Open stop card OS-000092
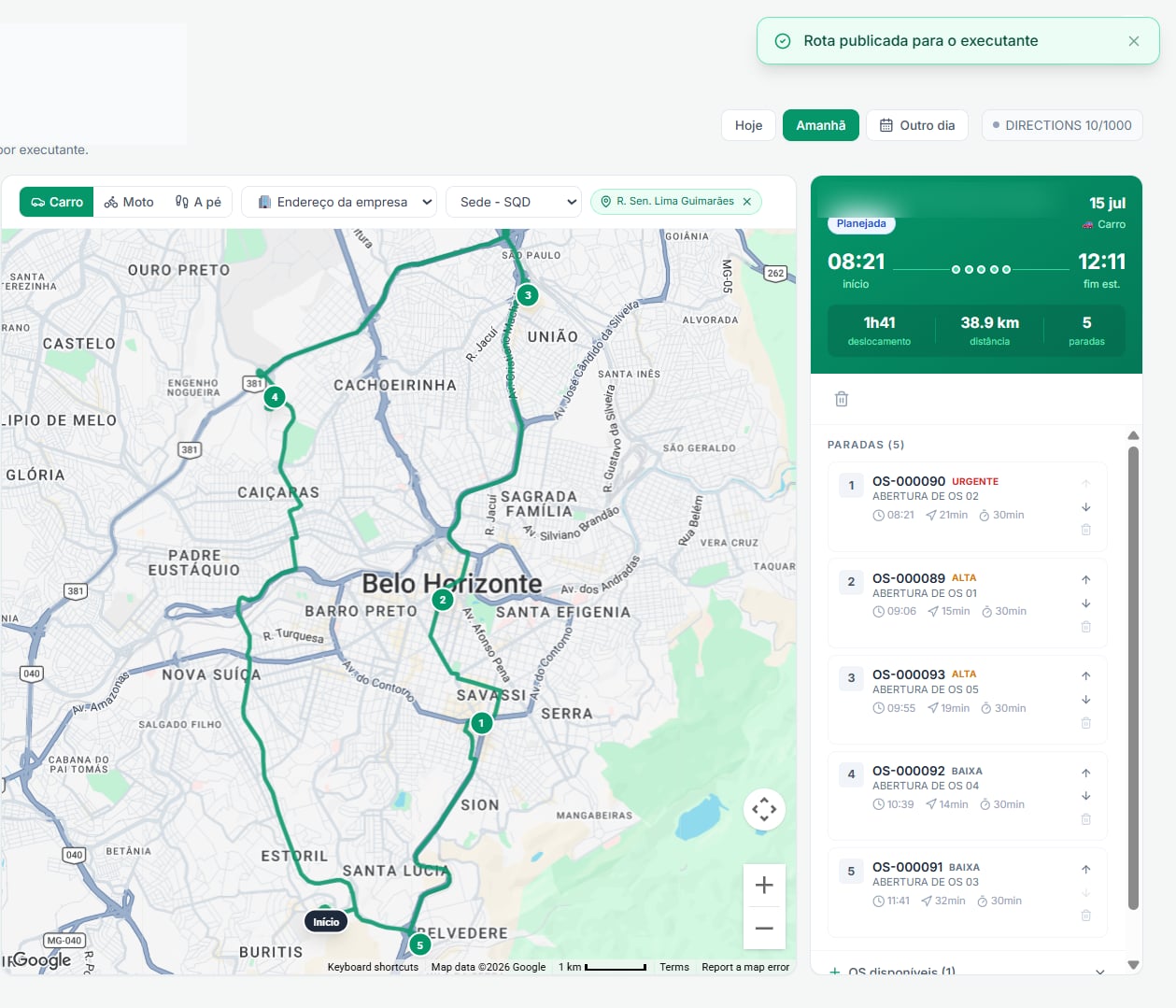This screenshot has width=1176, height=1008. click(x=967, y=796)
